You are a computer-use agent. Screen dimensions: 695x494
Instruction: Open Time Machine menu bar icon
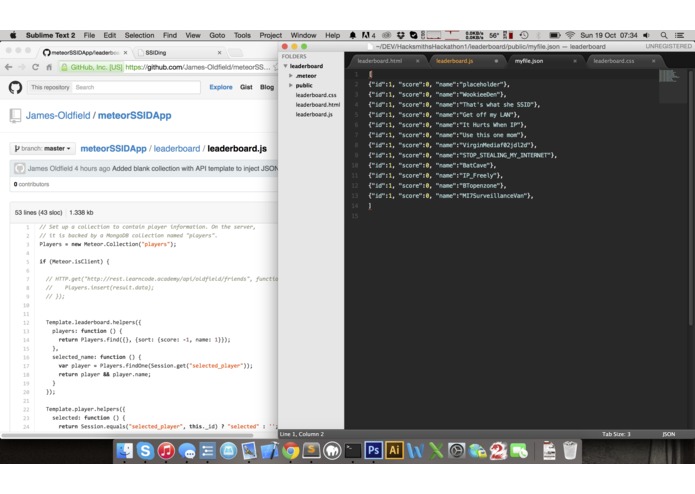[x=524, y=35]
